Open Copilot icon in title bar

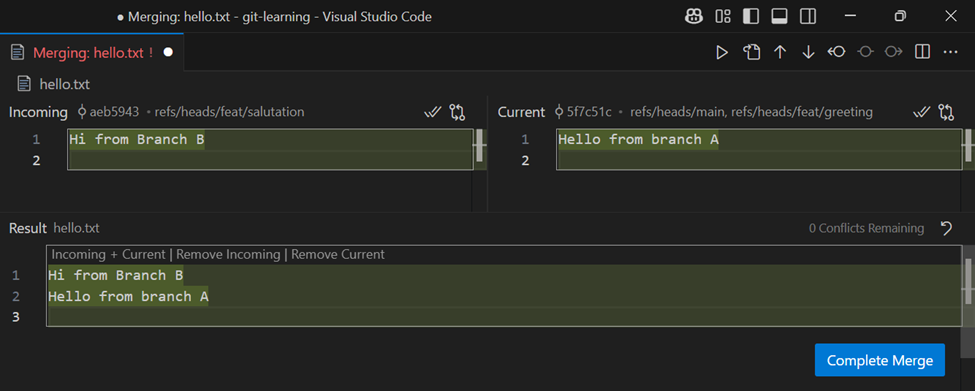(694, 17)
